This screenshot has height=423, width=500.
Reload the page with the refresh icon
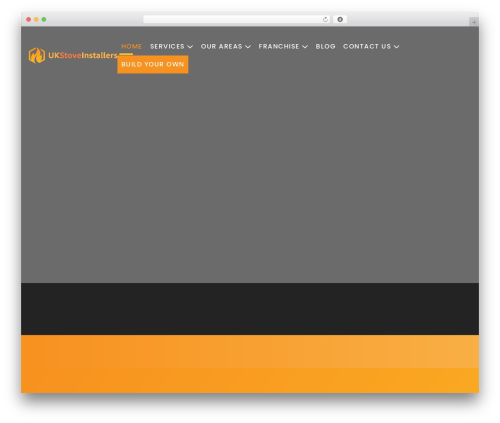click(325, 20)
